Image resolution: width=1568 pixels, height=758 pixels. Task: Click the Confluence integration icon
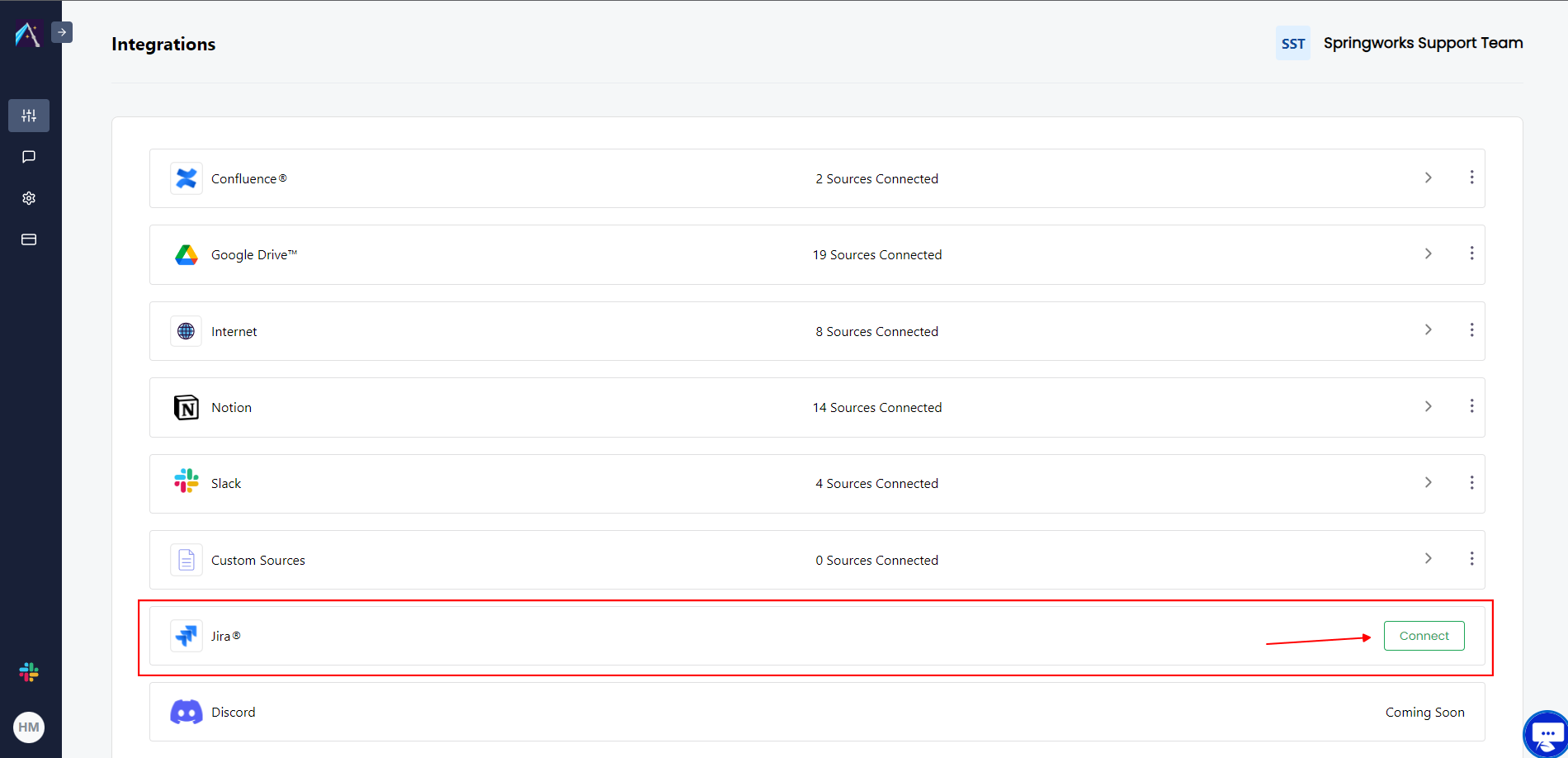click(x=186, y=178)
